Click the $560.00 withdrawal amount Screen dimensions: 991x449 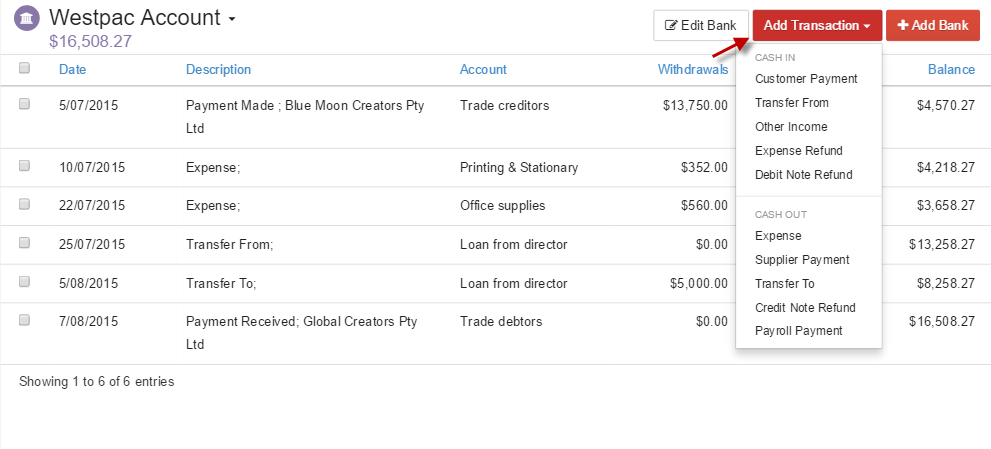point(705,206)
